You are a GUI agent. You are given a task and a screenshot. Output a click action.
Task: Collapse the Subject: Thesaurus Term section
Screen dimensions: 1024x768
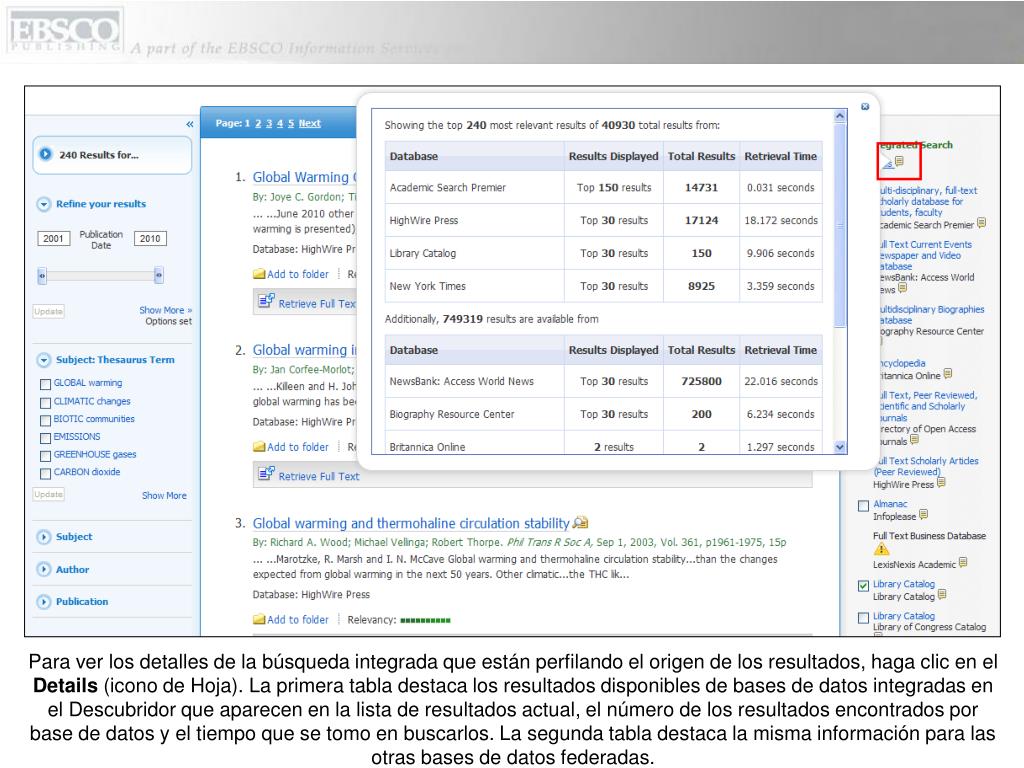[44, 360]
